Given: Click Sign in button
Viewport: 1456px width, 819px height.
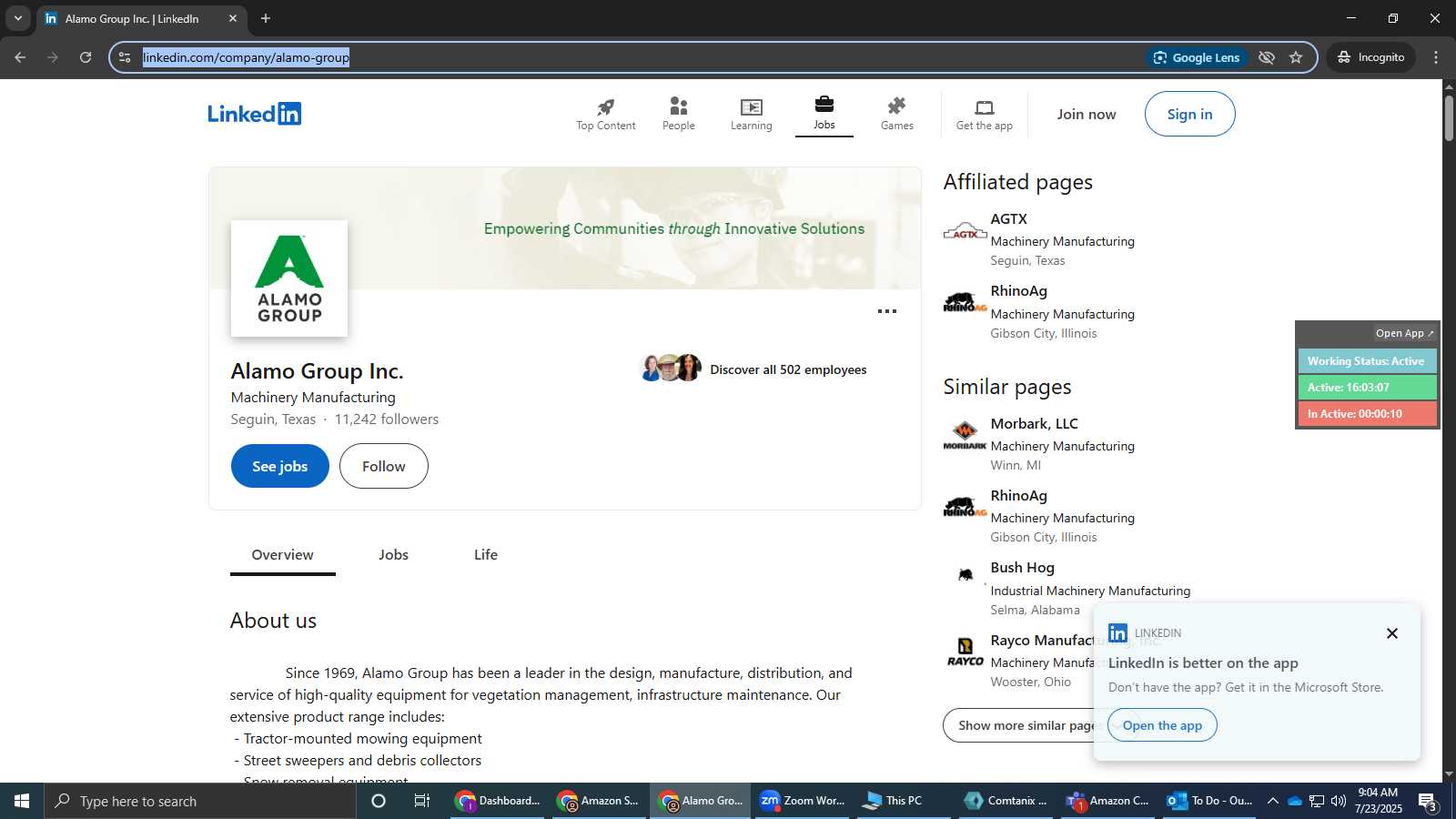Looking at the screenshot, I should tap(1189, 114).
